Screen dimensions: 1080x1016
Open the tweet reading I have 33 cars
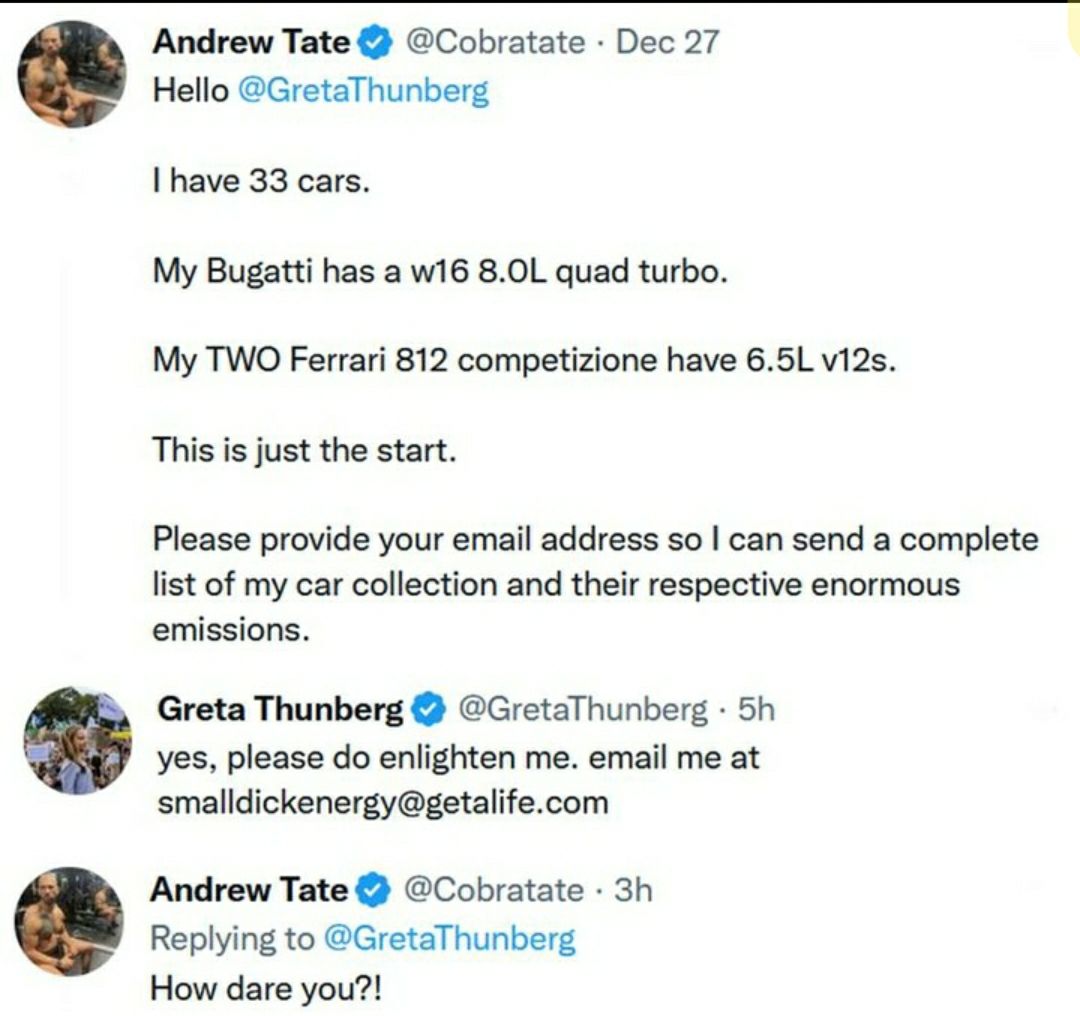261,182
